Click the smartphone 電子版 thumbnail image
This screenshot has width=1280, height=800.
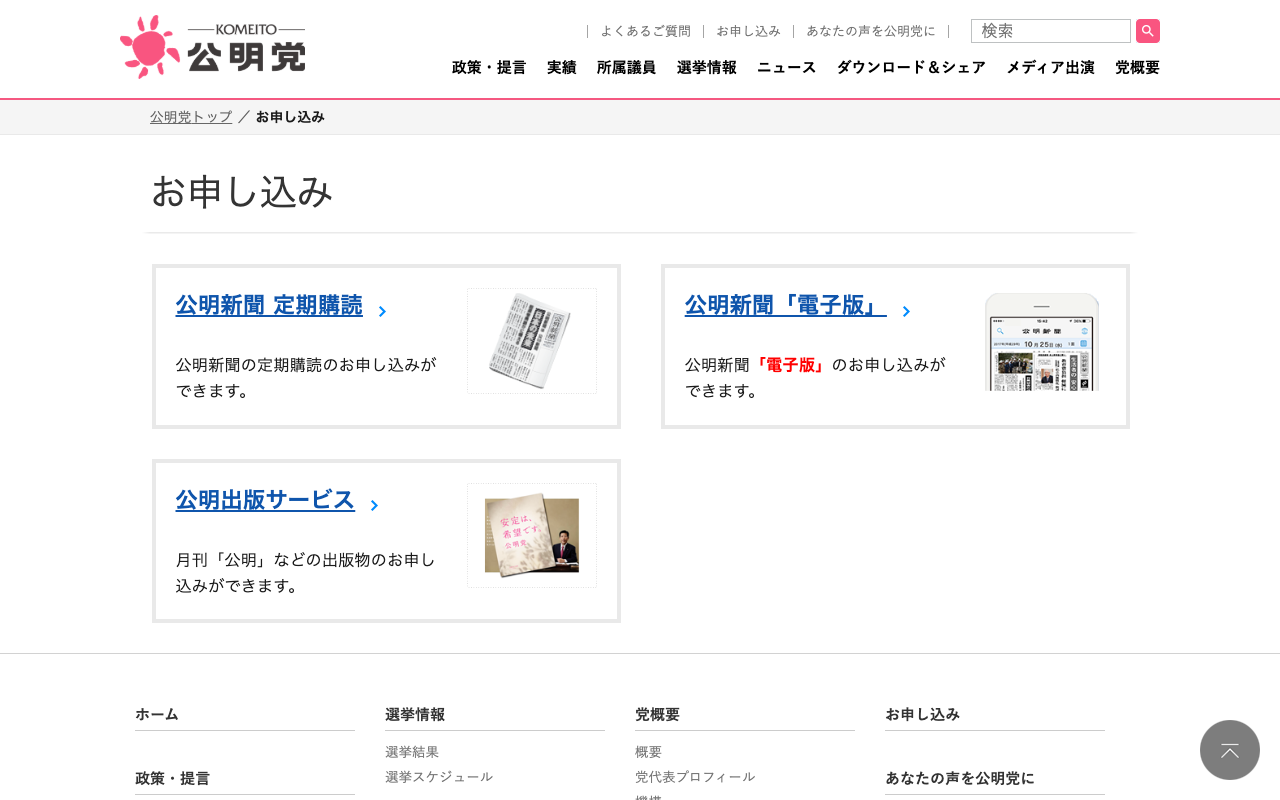pos(1042,341)
